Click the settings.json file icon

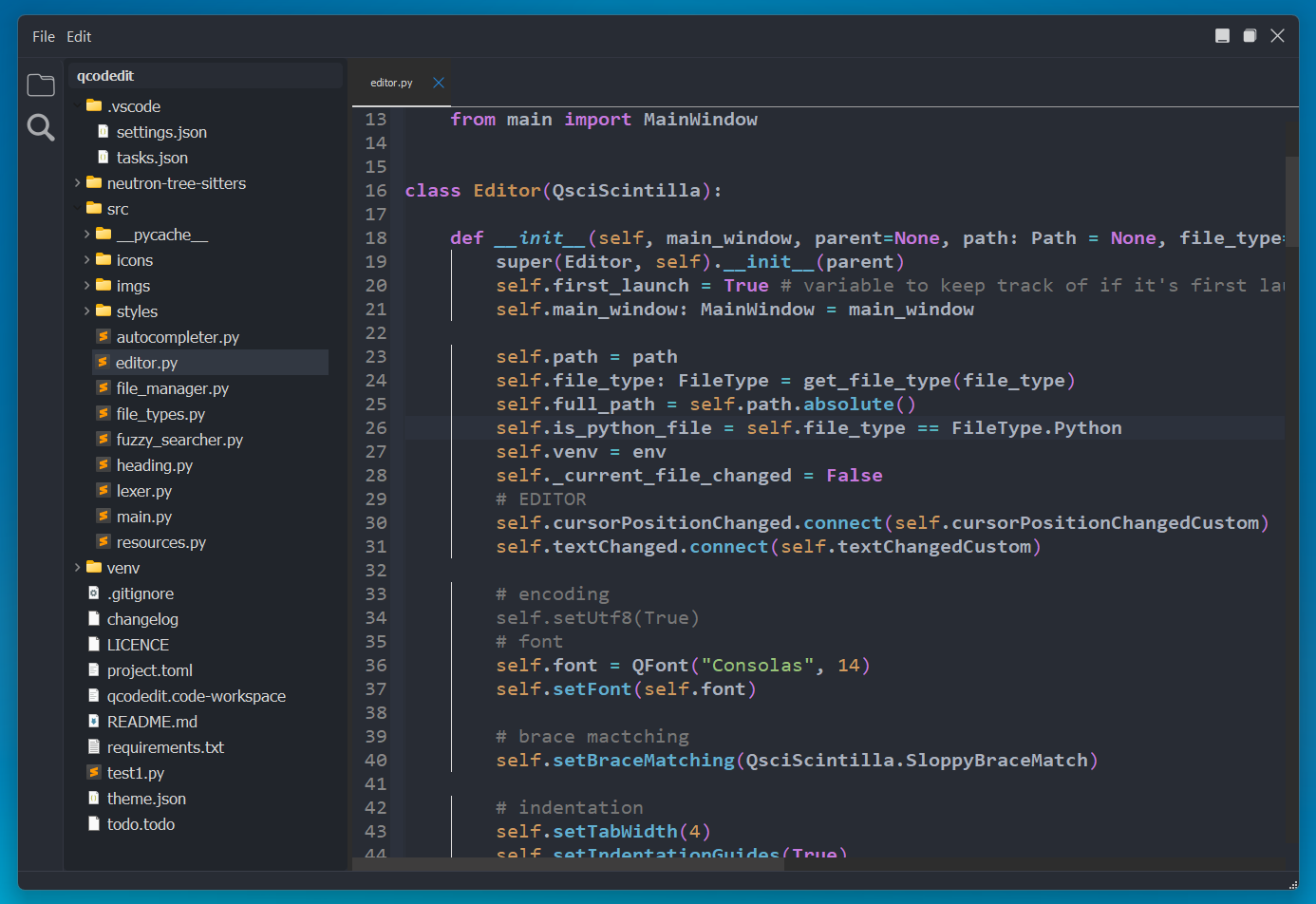(103, 131)
